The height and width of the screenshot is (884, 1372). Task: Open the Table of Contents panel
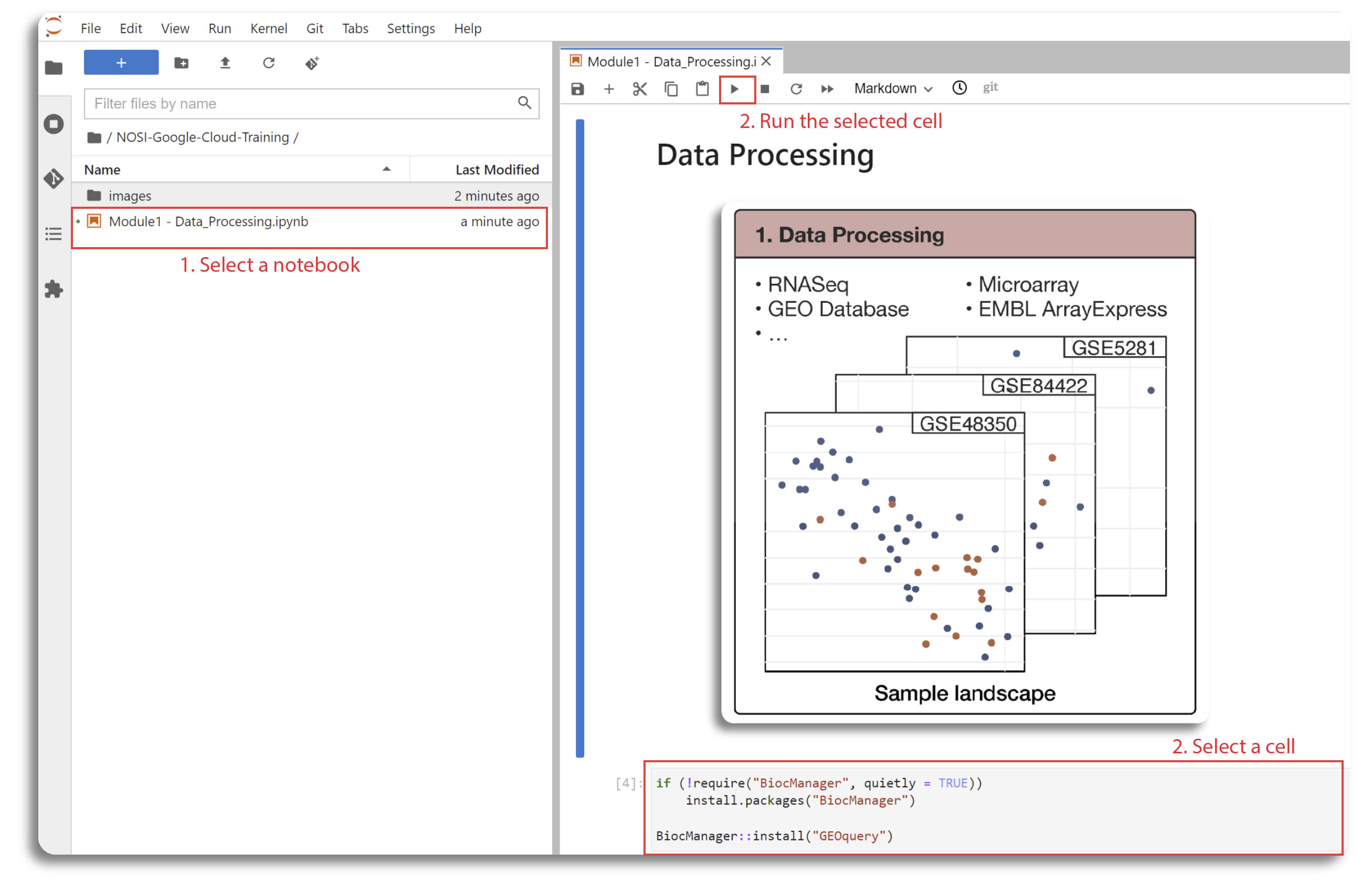point(54,234)
